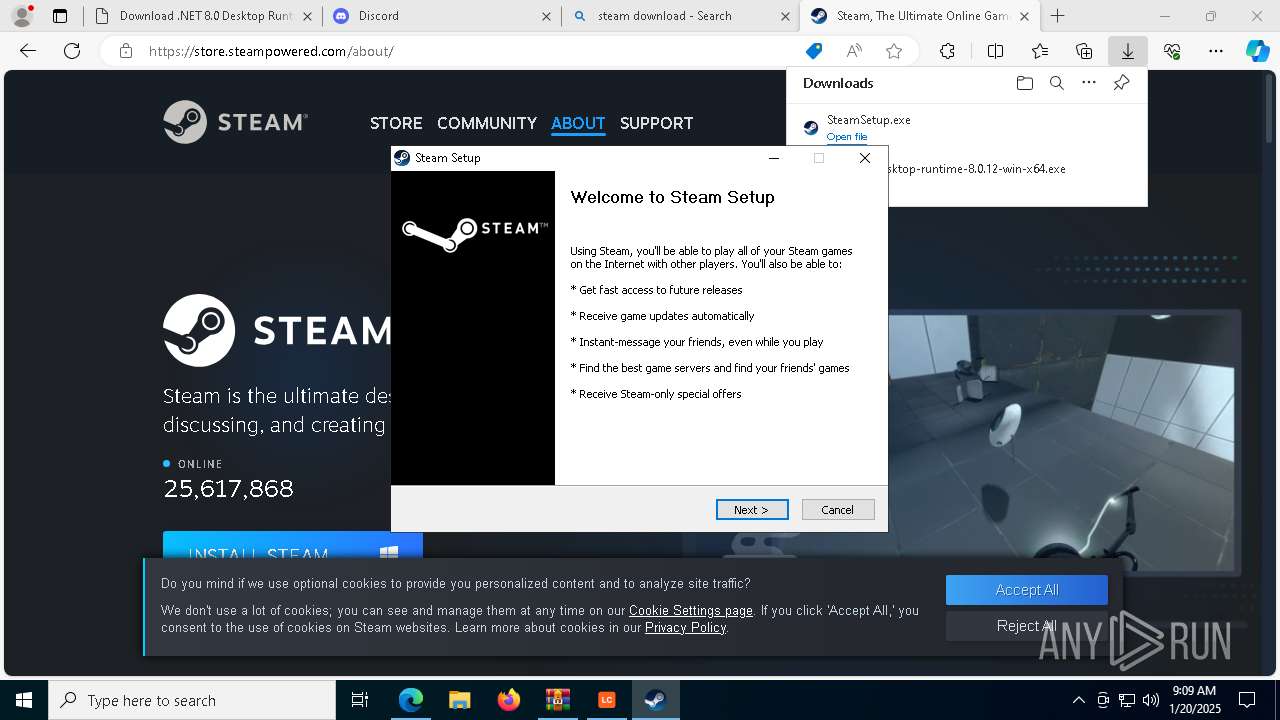Open Microsoft Edge from taskbar

pyautogui.click(x=411, y=700)
